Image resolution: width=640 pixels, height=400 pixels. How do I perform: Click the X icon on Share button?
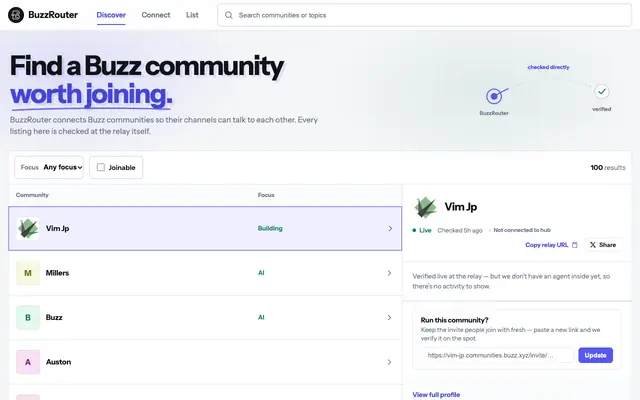coord(593,245)
